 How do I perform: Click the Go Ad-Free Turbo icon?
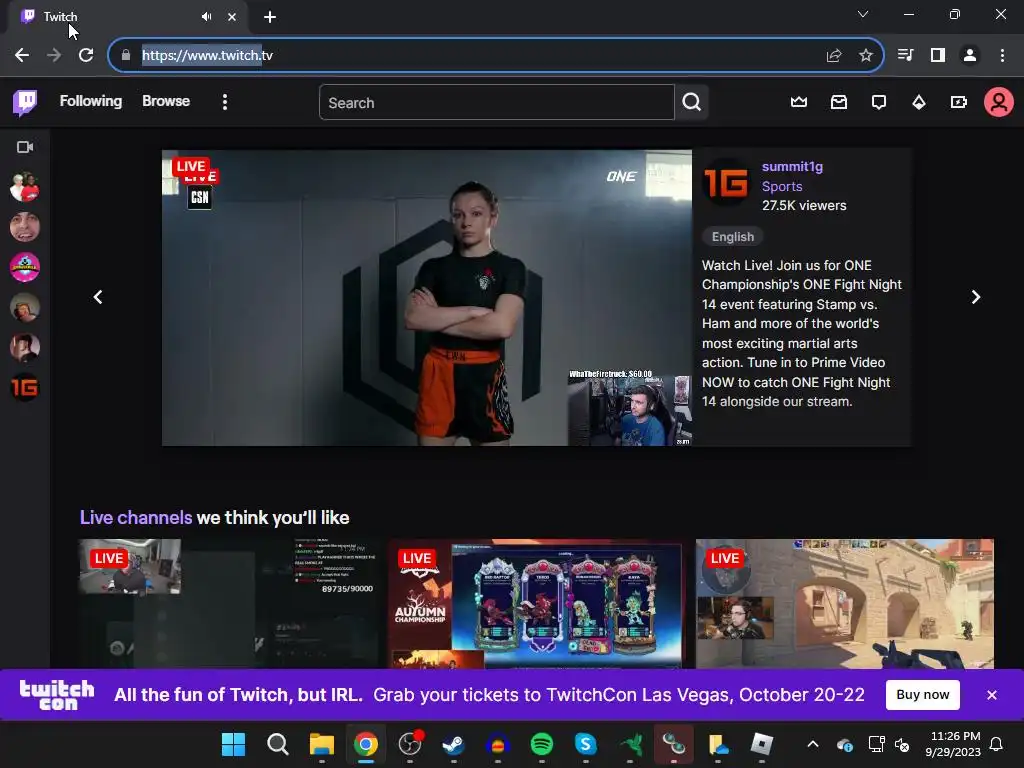pyautogui.click(x=959, y=102)
